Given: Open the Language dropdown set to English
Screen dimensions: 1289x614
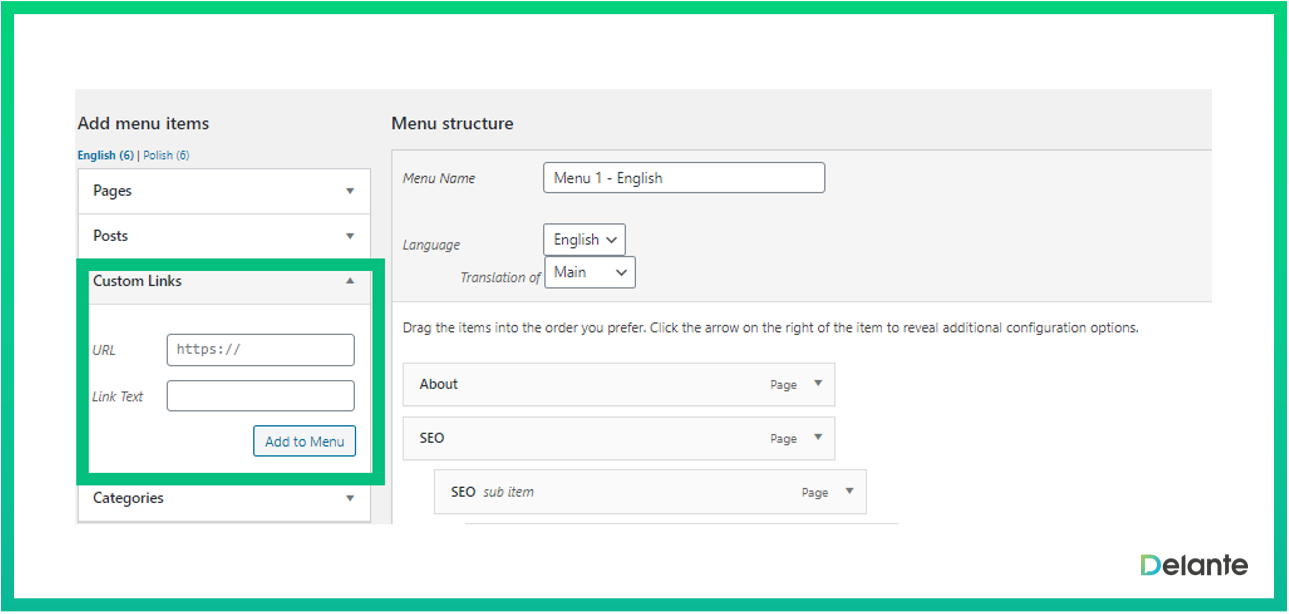Looking at the screenshot, I should pos(584,240).
